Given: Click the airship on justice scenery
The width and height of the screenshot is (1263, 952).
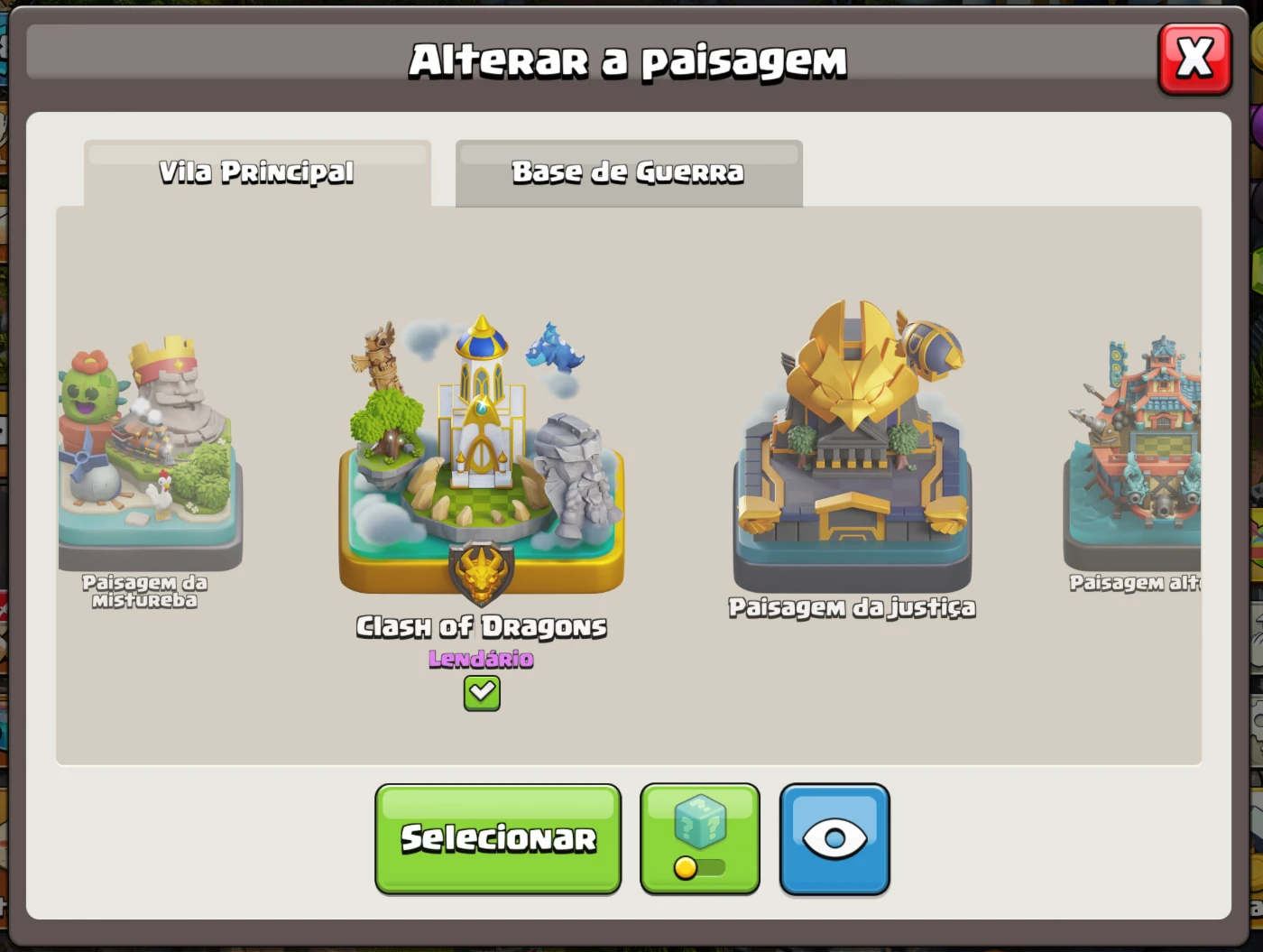Looking at the screenshot, I should pos(931,347).
